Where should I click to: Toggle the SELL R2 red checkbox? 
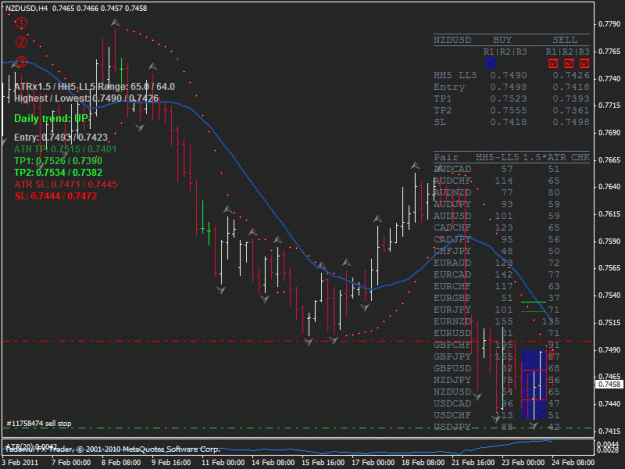coord(569,63)
